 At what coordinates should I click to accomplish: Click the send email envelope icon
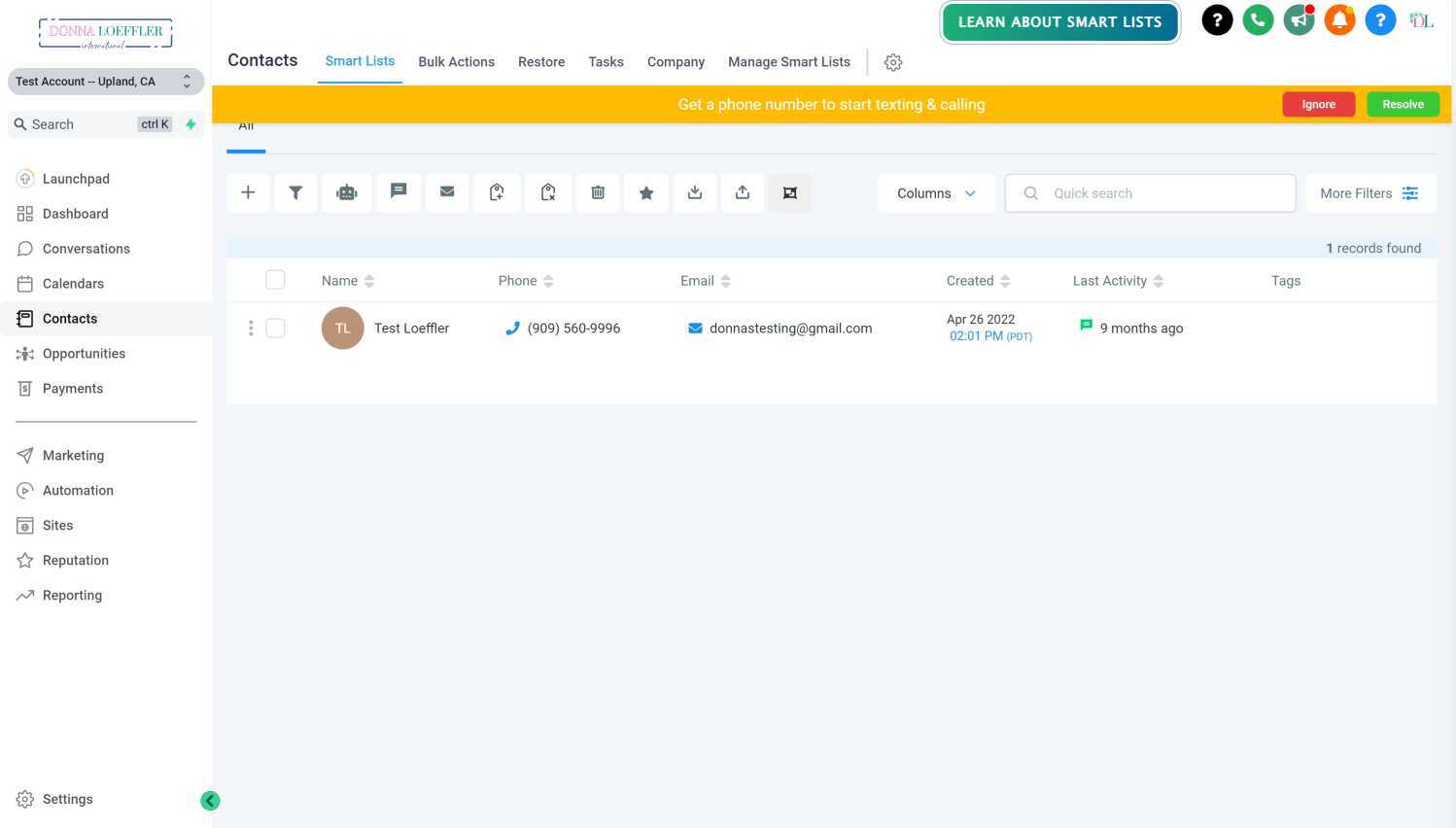coord(447,192)
